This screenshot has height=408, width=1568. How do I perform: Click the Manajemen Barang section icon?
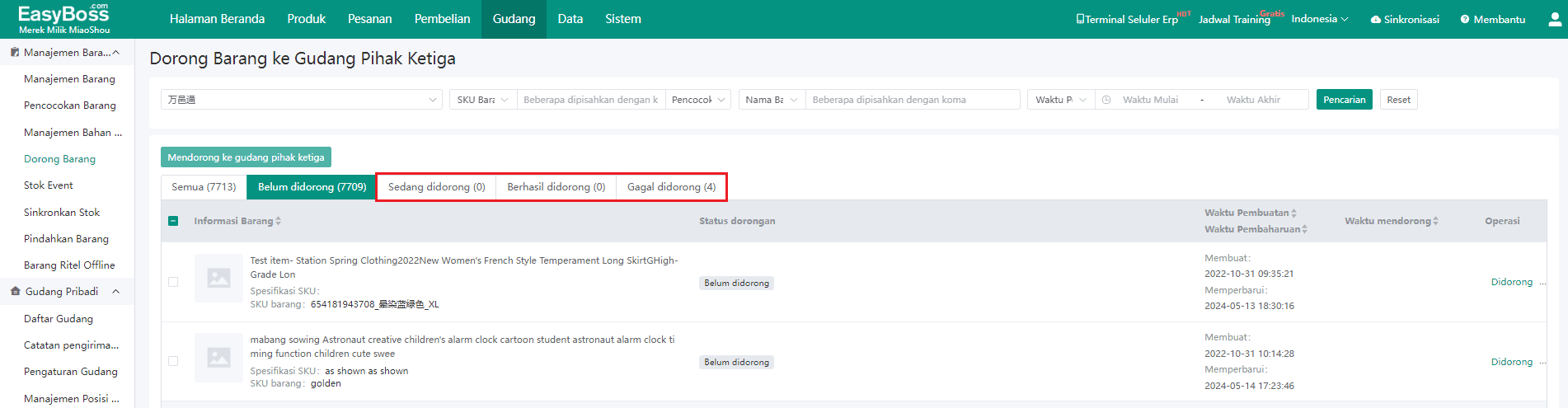point(15,52)
